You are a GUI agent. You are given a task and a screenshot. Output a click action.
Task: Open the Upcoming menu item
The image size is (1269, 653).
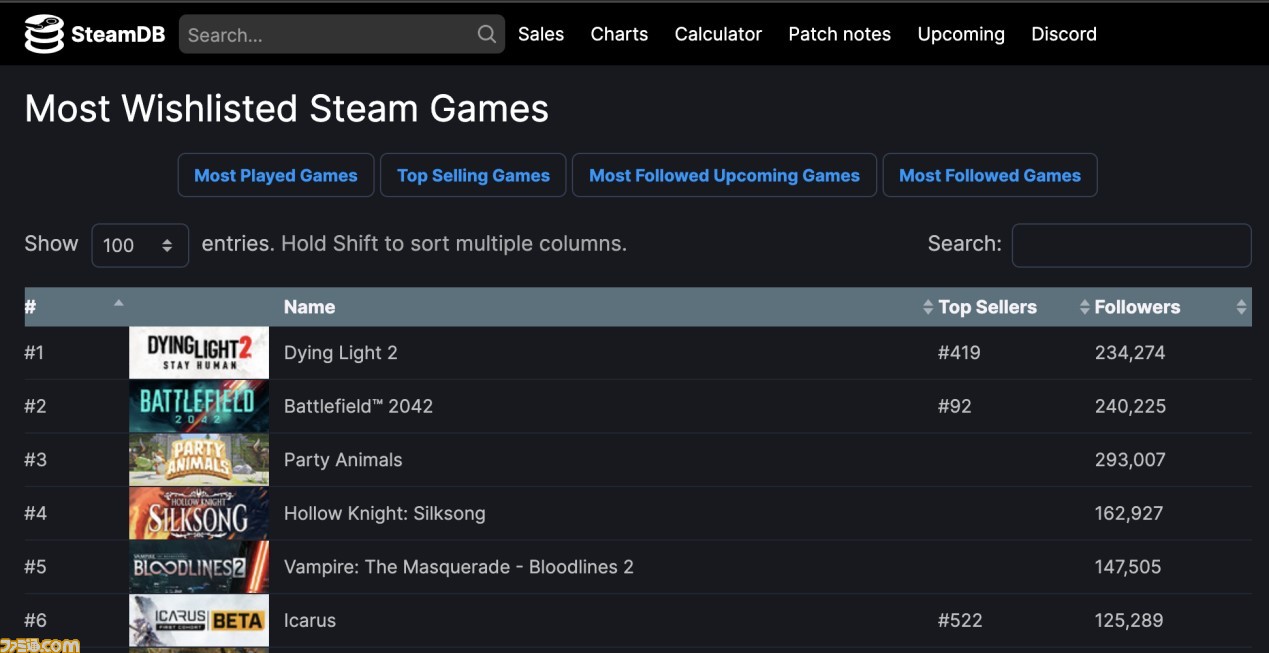point(961,34)
